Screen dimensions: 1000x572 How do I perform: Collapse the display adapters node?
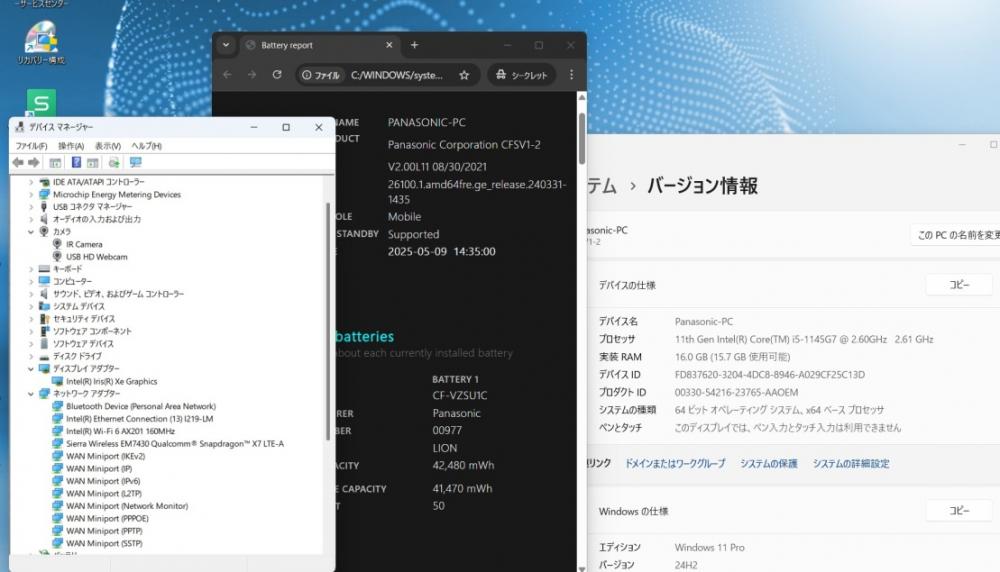[31, 369]
